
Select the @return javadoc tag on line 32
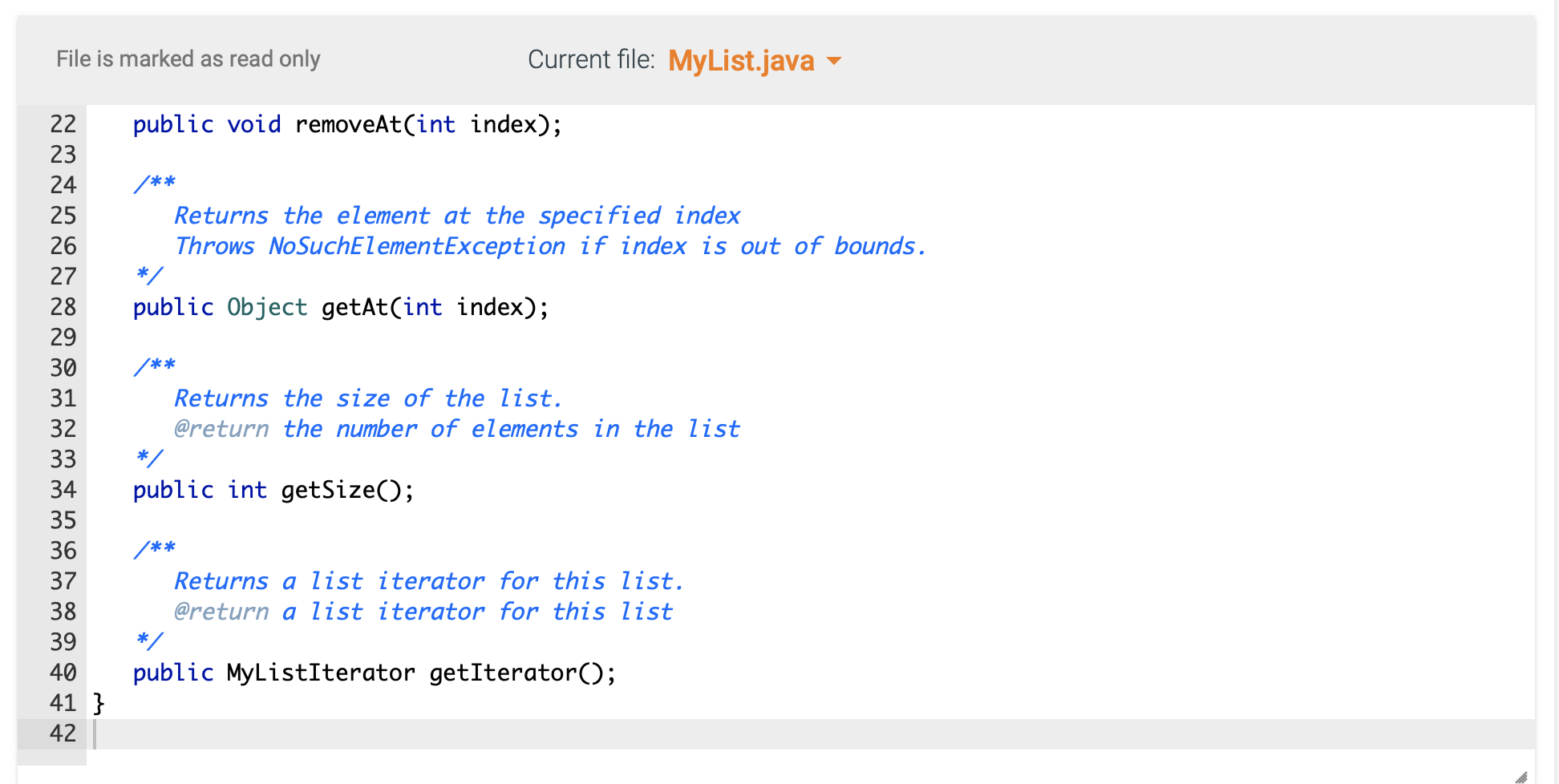pos(221,429)
